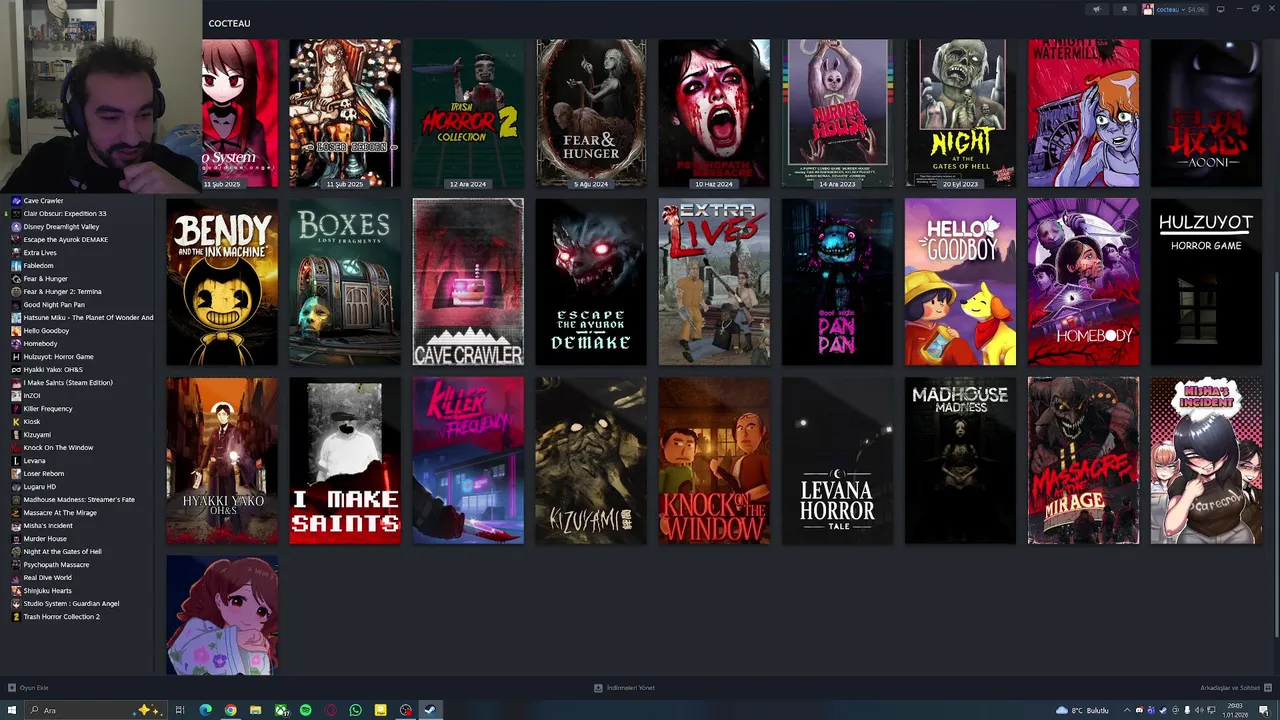Open Night at the Gates of Hell cover
The width and height of the screenshot is (1280, 720).
tap(960, 113)
